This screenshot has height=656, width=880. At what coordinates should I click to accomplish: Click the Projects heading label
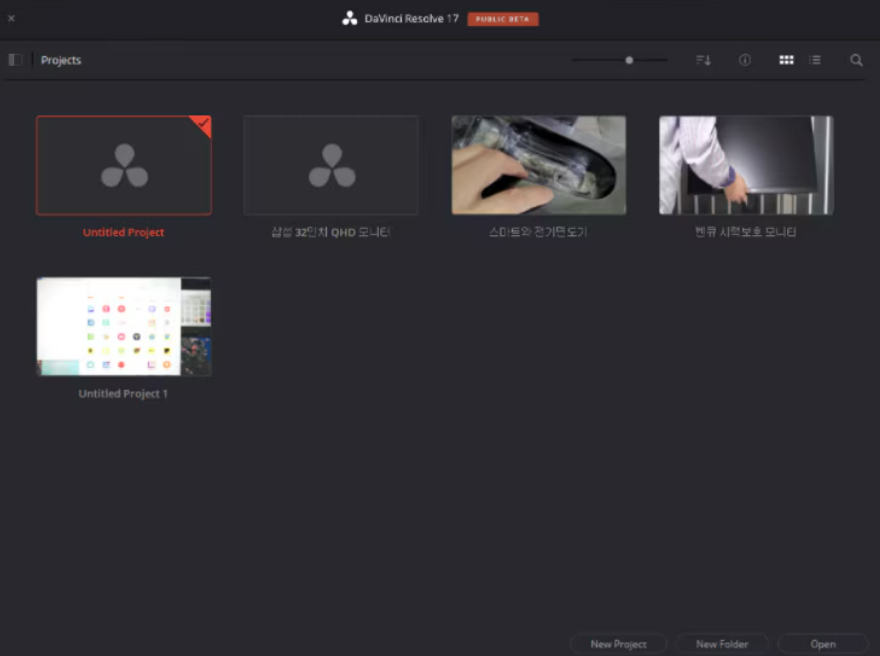(x=61, y=60)
